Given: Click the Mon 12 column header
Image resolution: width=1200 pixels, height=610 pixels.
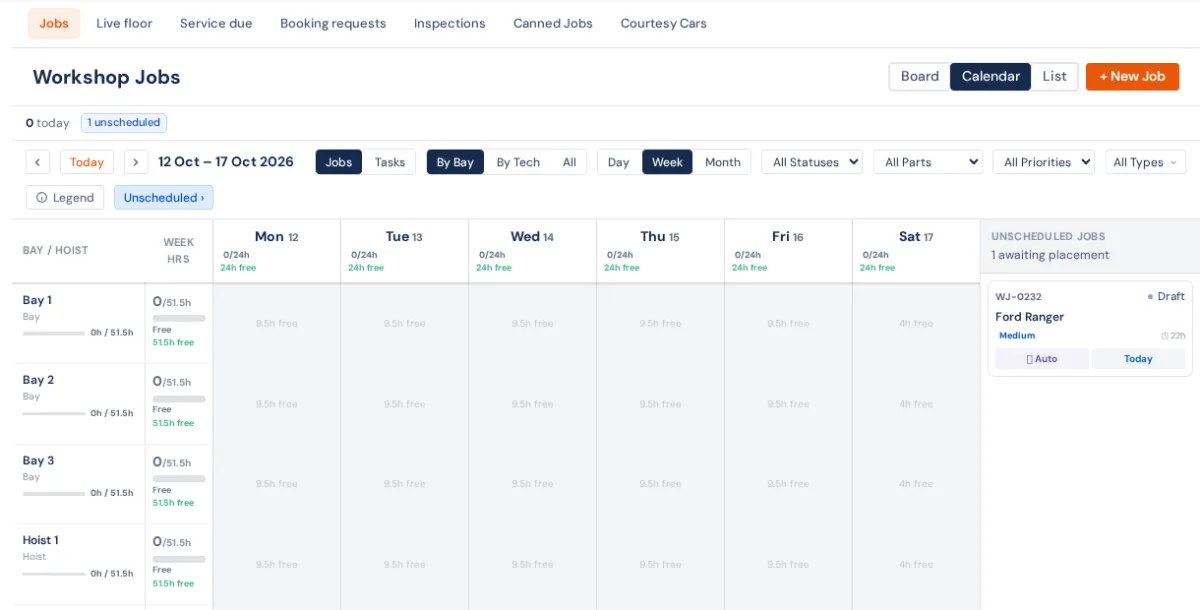Looking at the screenshot, I should [x=277, y=250].
